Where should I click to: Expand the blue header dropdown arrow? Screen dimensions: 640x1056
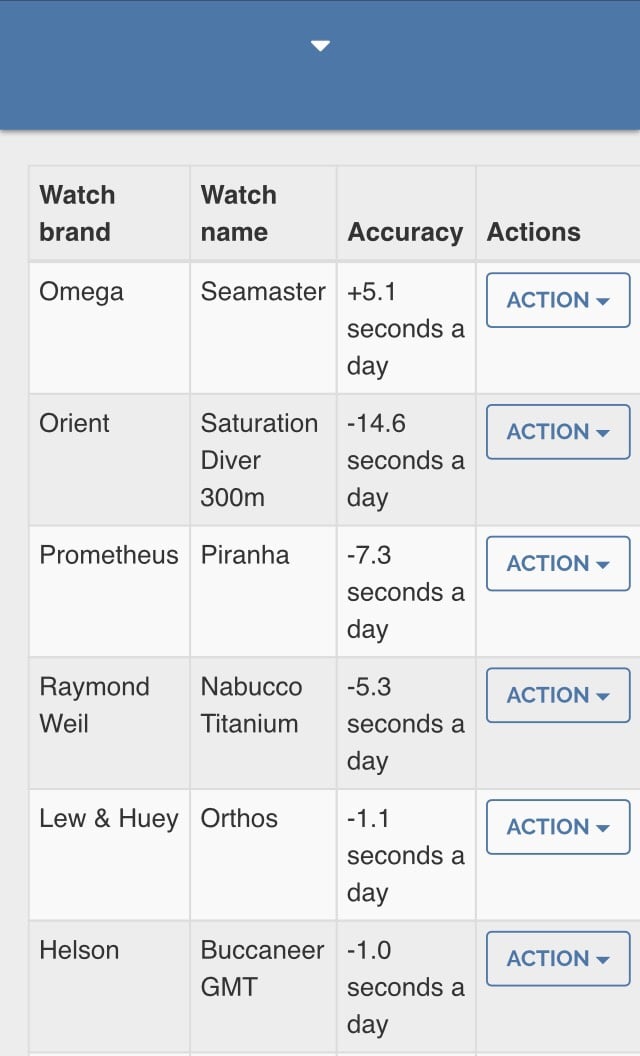pos(320,46)
